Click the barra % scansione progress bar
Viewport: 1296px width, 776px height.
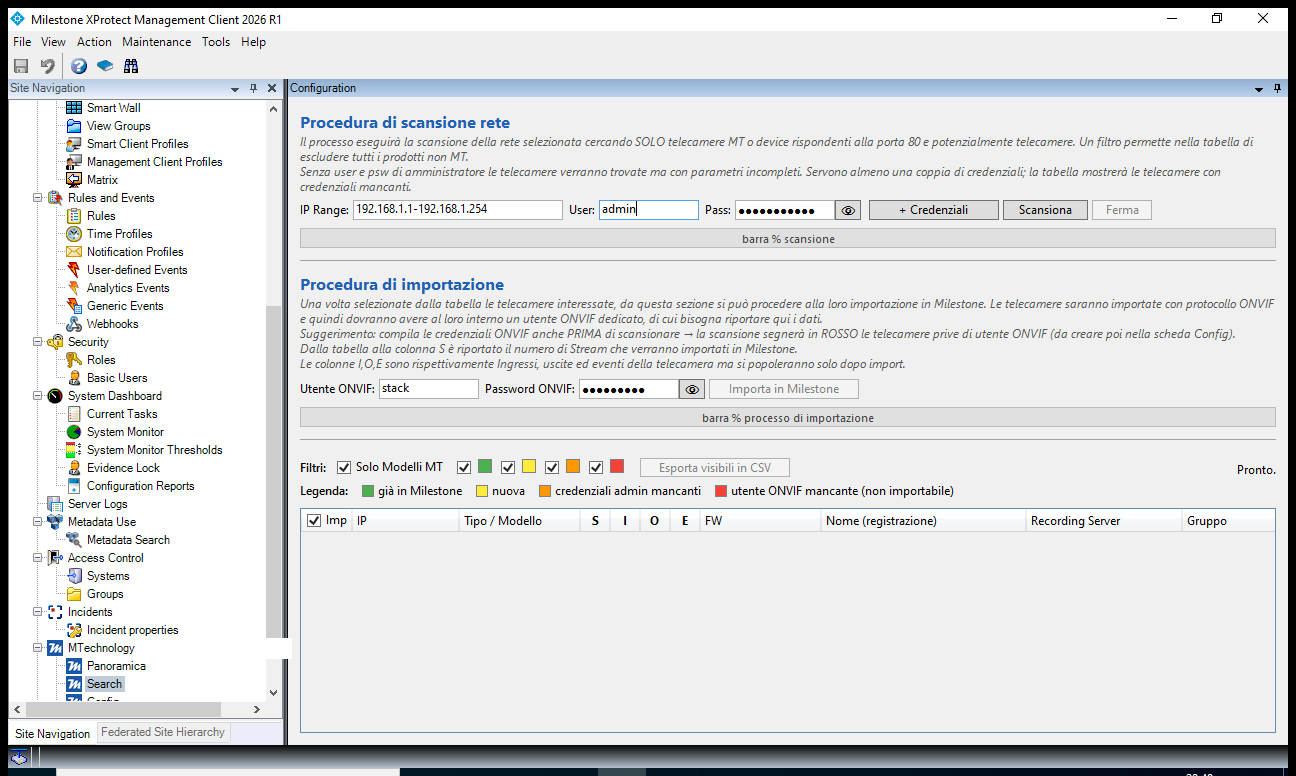click(788, 239)
